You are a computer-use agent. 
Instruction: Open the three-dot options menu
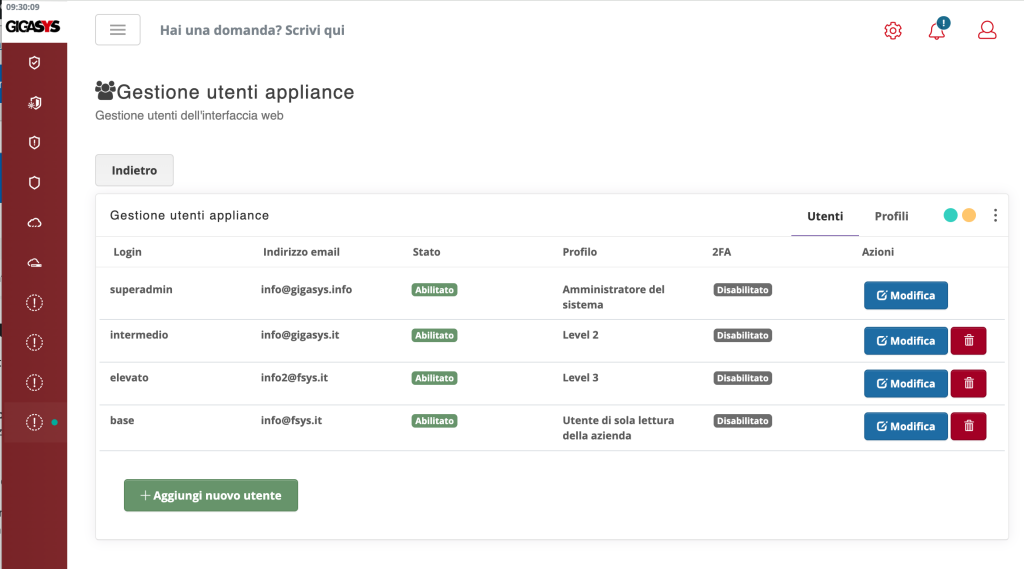995,215
